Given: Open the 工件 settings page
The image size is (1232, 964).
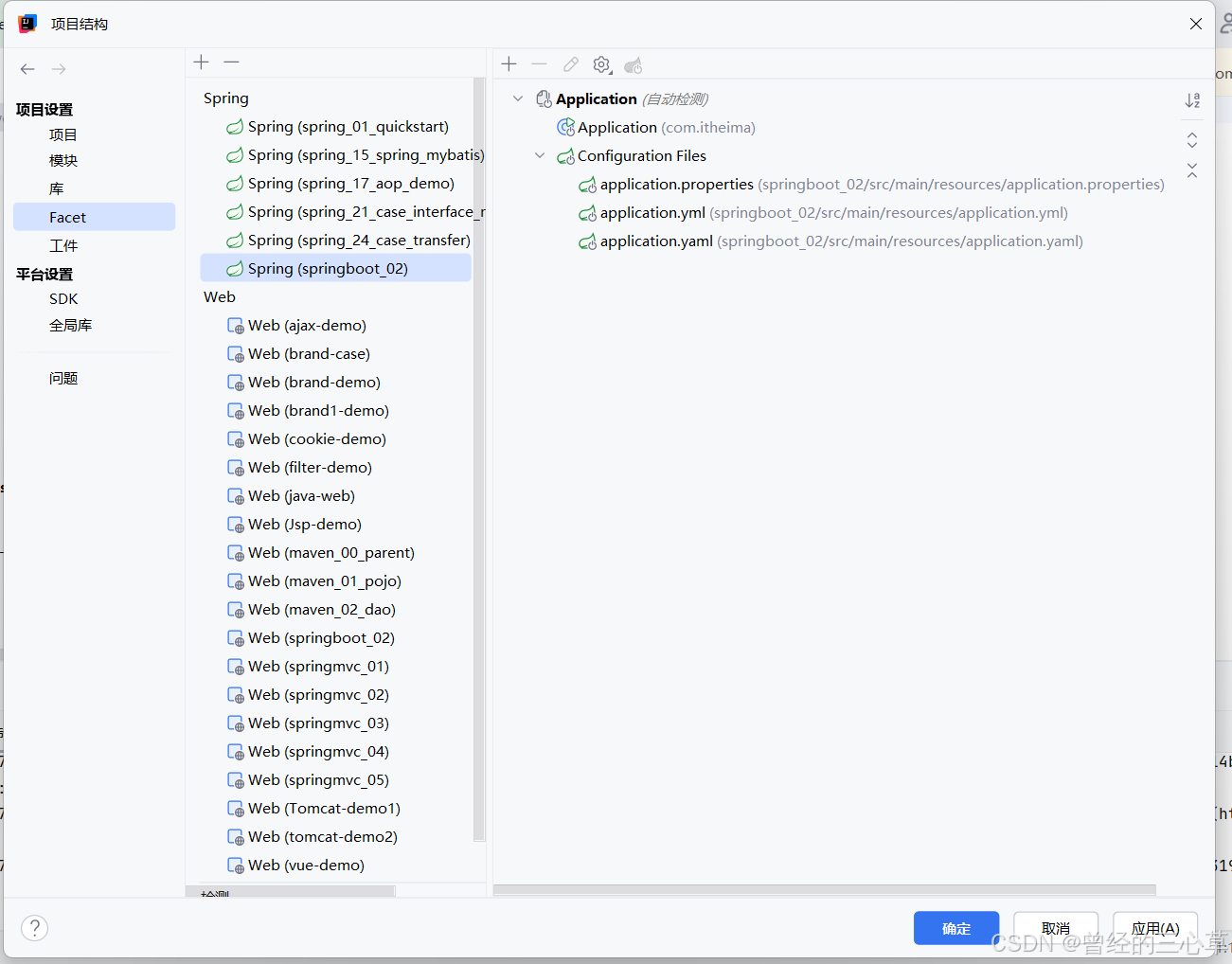Looking at the screenshot, I should 63,246.
